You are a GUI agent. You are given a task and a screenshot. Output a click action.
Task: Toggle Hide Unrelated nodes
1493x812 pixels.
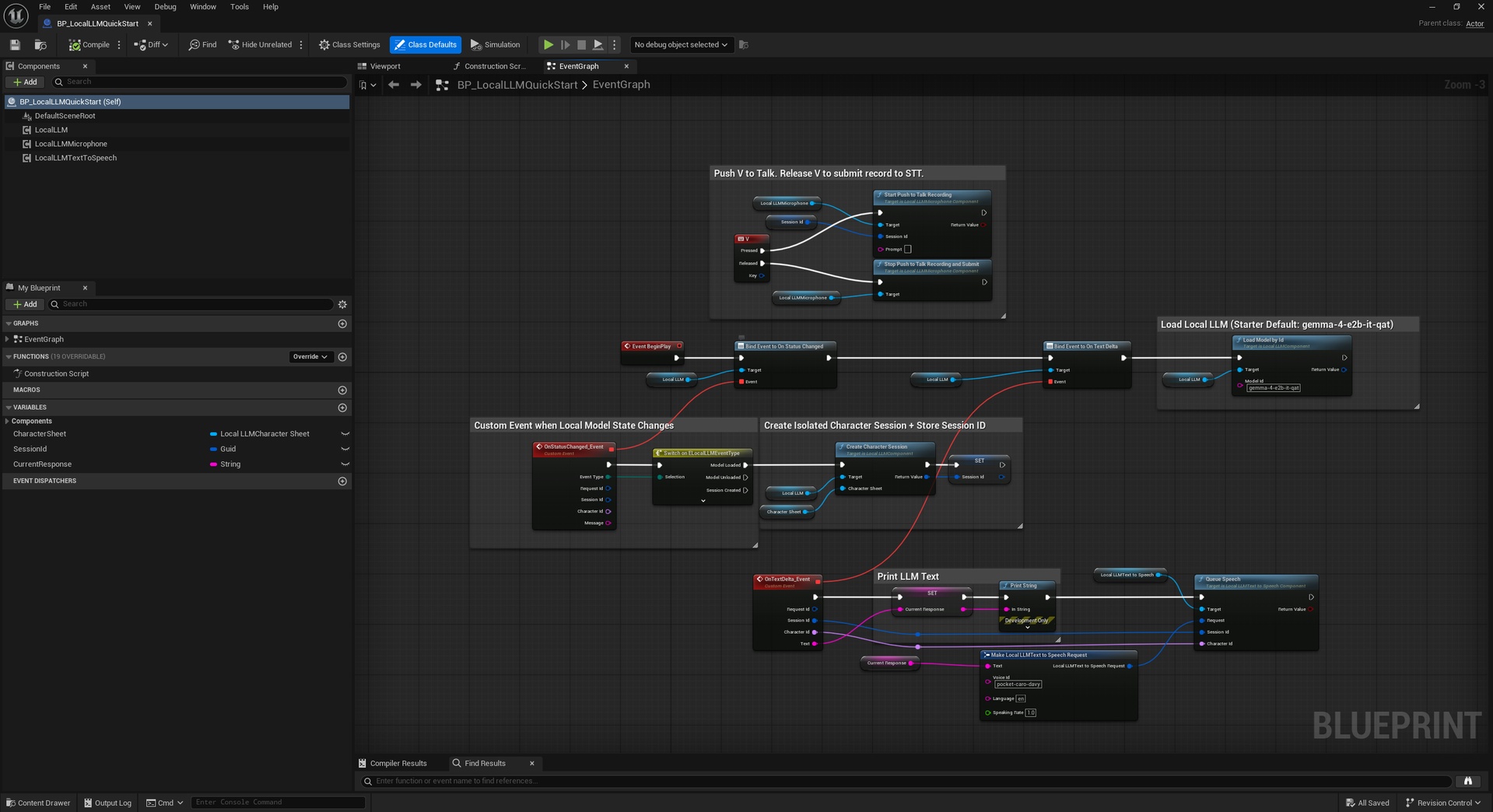[x=260, y=44]
